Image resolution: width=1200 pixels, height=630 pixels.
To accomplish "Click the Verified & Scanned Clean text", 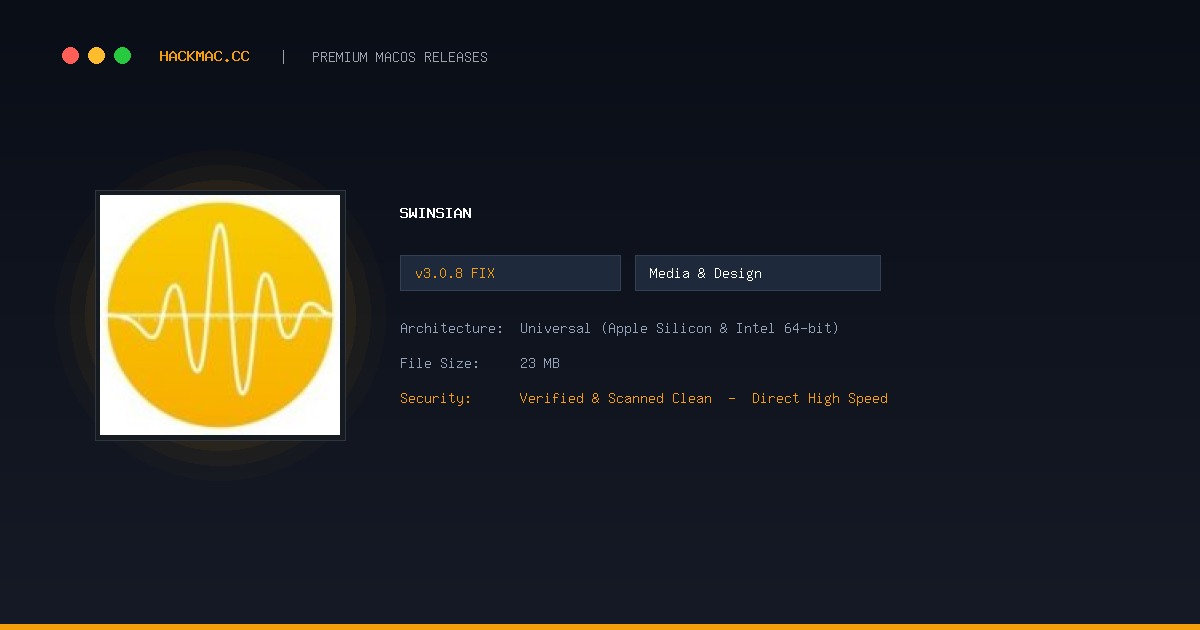I will tap(616, 398).
